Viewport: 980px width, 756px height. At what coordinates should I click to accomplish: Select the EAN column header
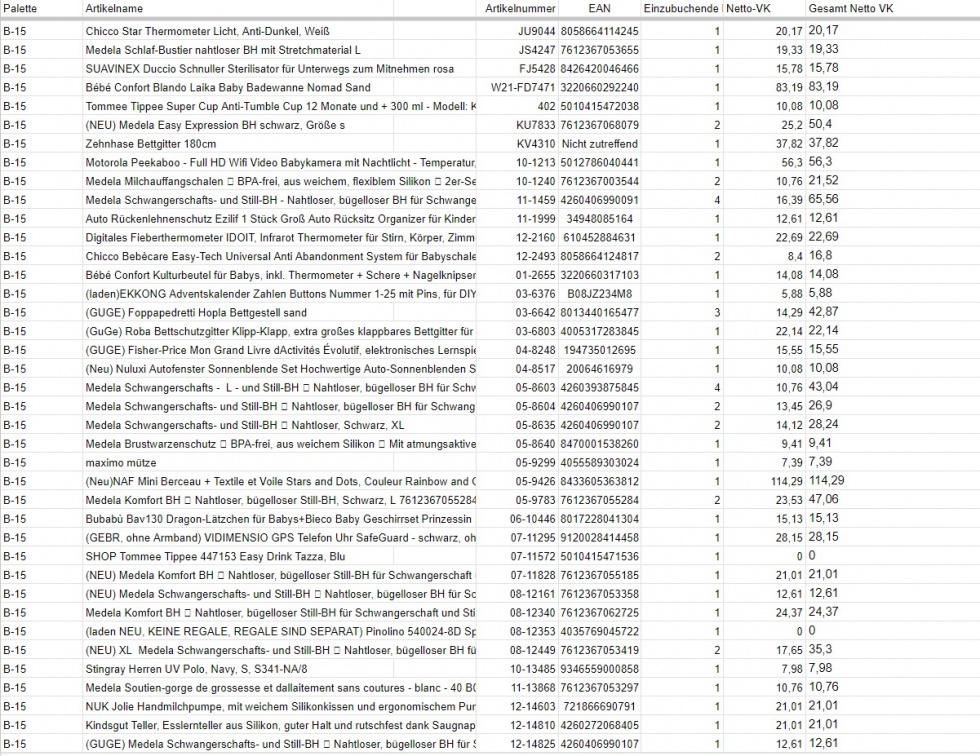coord(599,9)
